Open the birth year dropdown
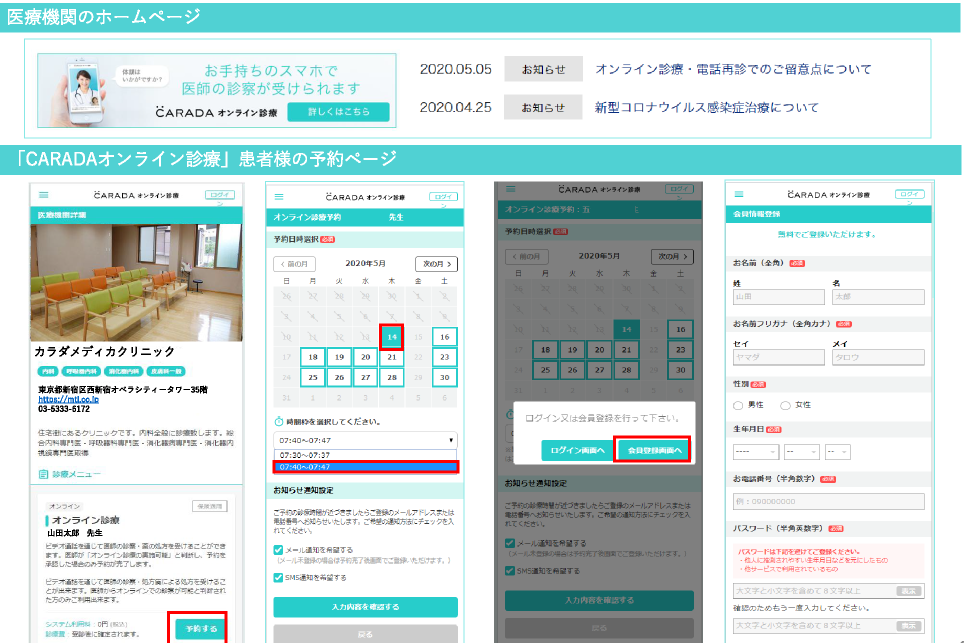 click(754, 451)
